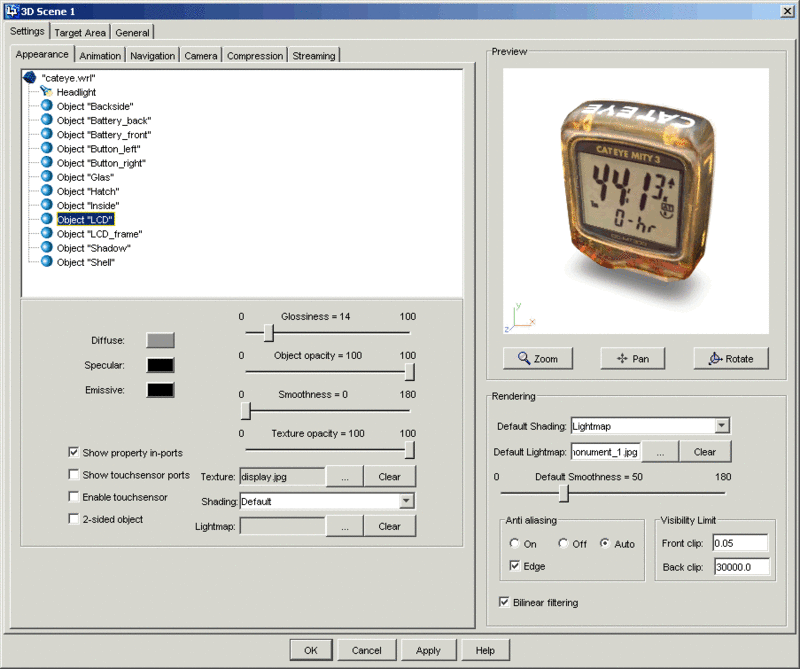
Task: Click the sphere icon beside Object "Shadow"
Action: click(x=46, y=247)
